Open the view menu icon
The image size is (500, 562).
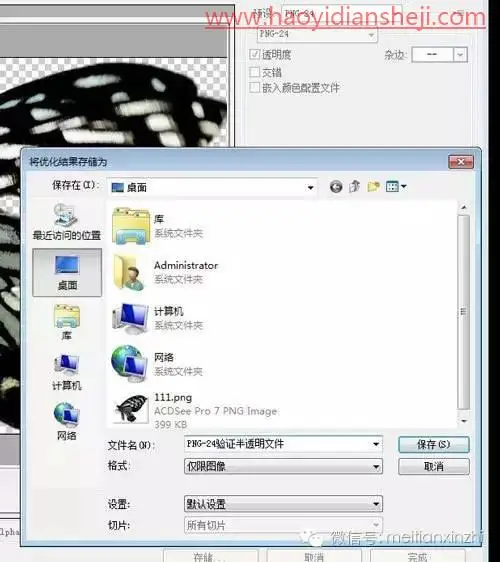[396, 186]
